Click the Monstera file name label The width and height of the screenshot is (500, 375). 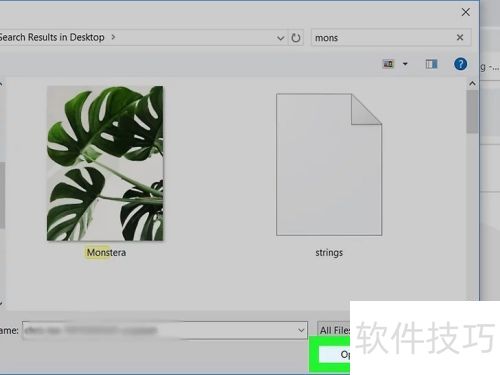coord(106,253)
